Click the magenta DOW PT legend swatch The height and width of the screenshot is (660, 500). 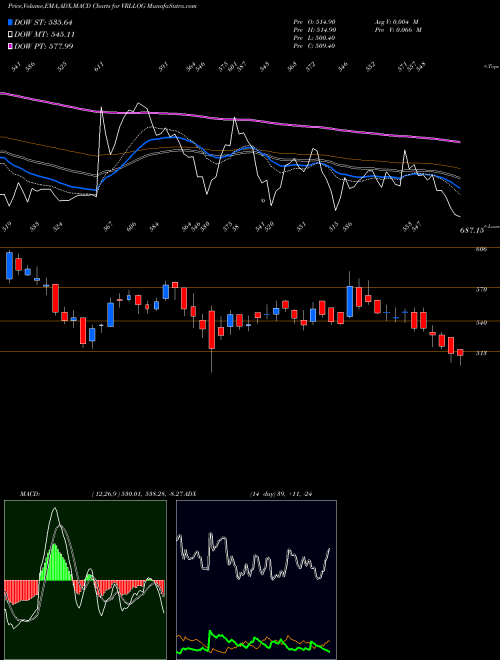pyautogui.click(x=10, y=46)
